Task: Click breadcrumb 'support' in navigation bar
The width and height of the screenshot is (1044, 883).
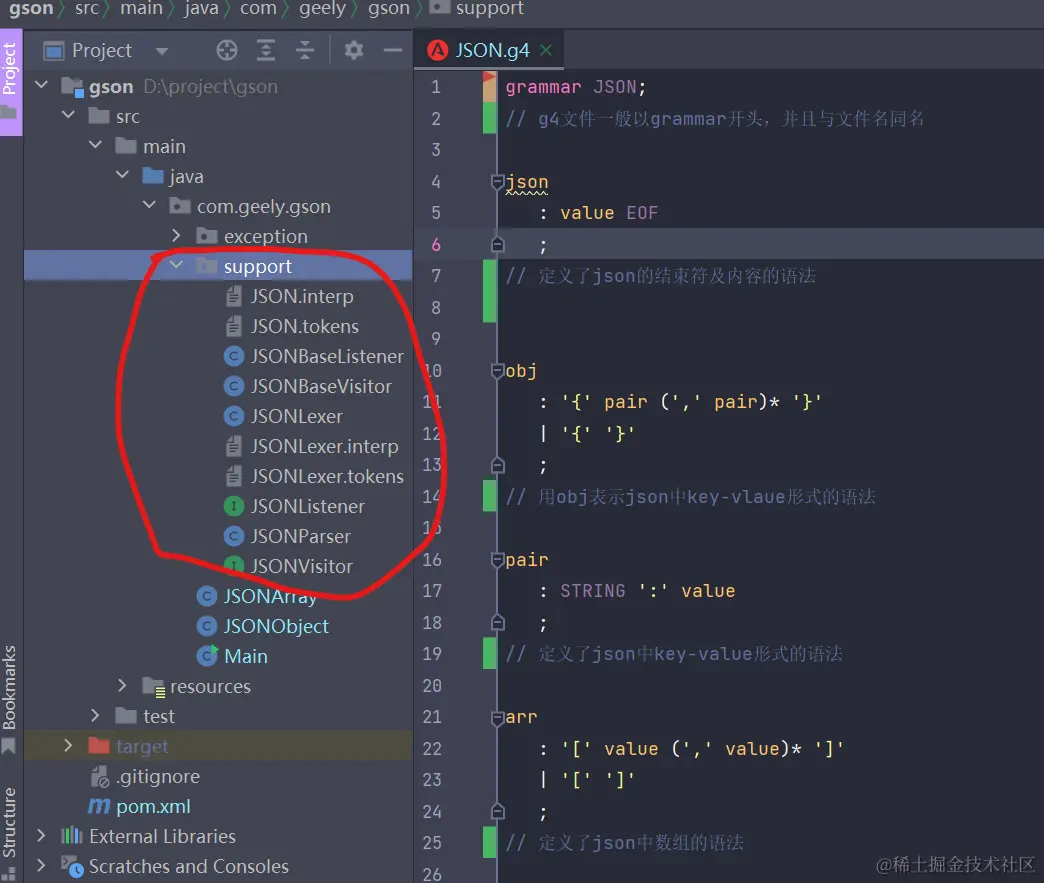Action: 489,8
